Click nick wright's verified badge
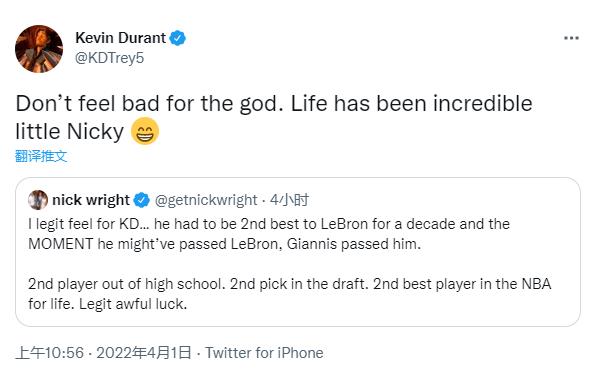This screenshot has height=377, width=594. click(142, 200)
